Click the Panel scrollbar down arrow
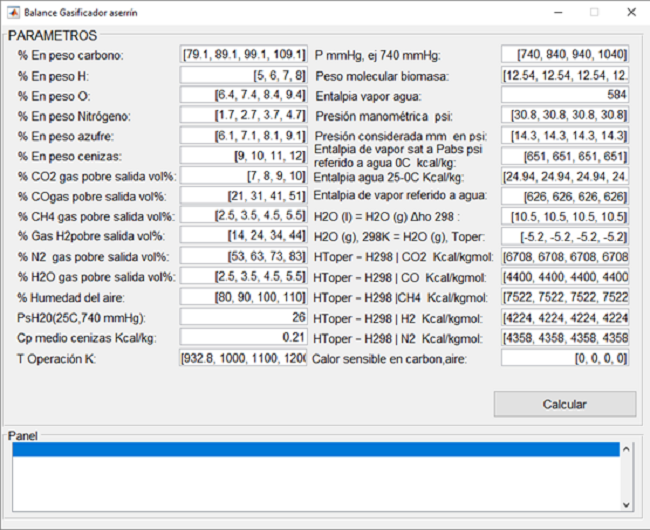Viewport: 650px width, 530px height. [x=628, y=504]
